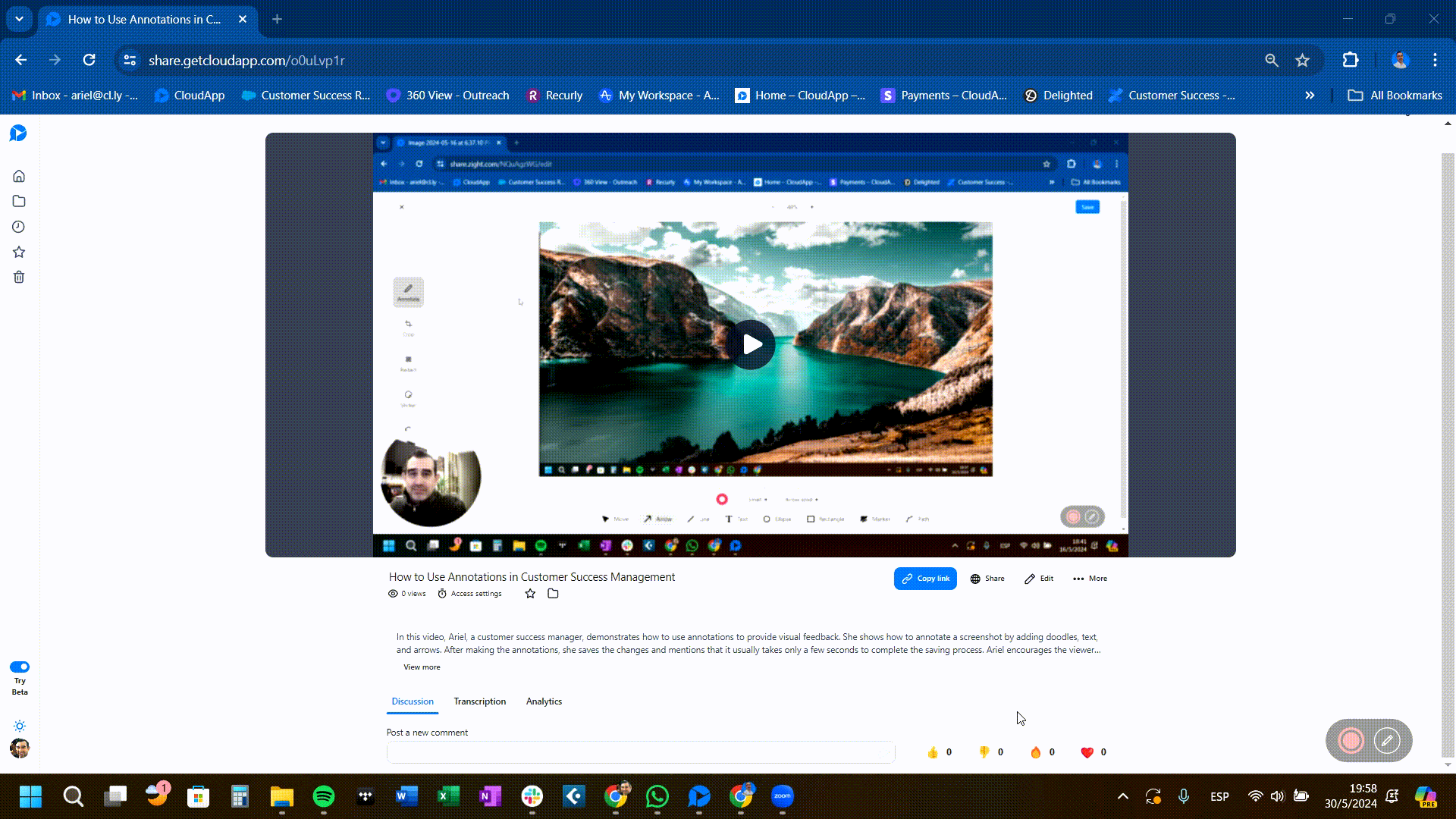Open Trash icon in sidebar
1456x819 pixels.
click(19, 277)
